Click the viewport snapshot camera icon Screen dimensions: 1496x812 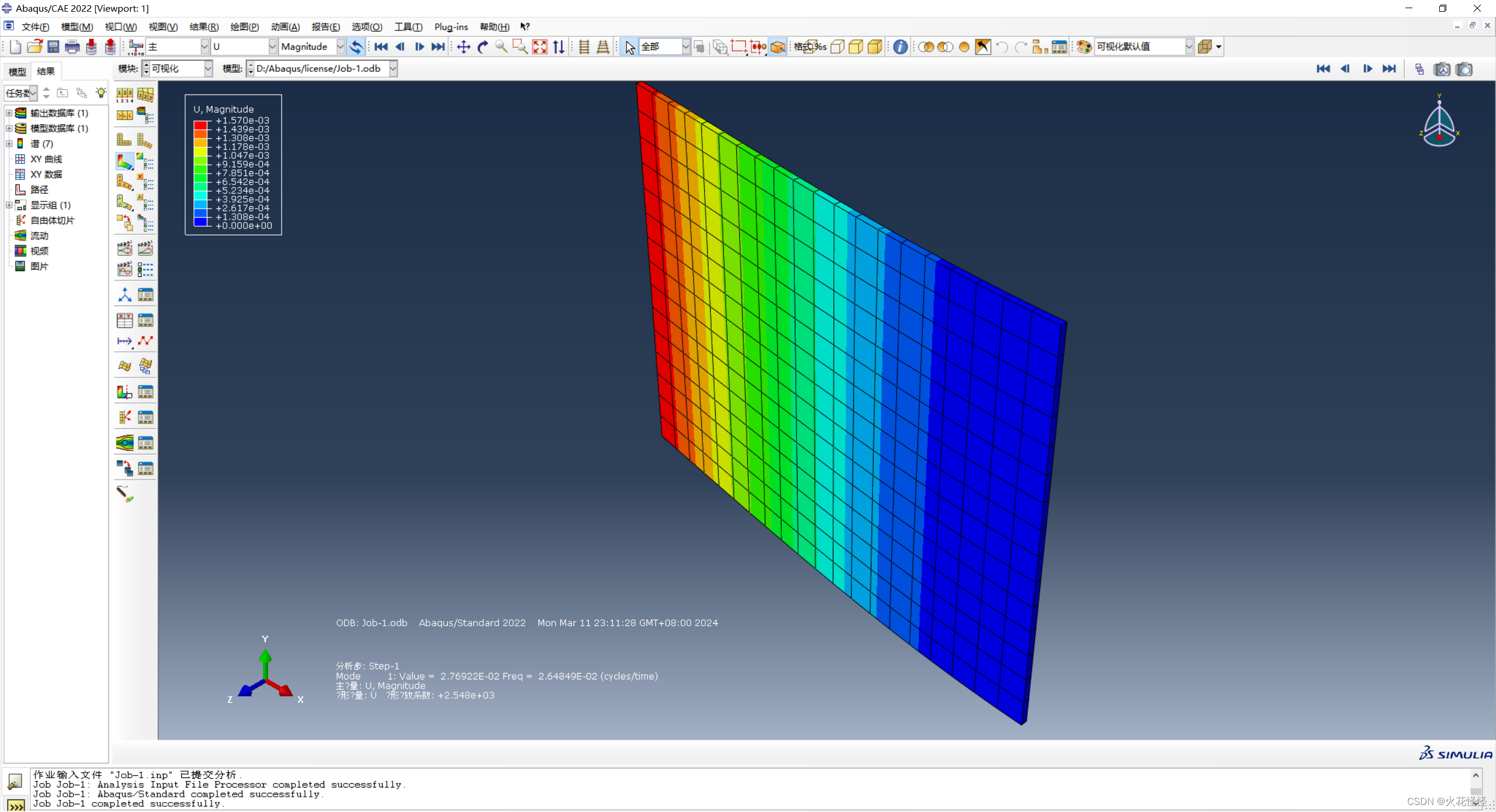(1465, 69)
